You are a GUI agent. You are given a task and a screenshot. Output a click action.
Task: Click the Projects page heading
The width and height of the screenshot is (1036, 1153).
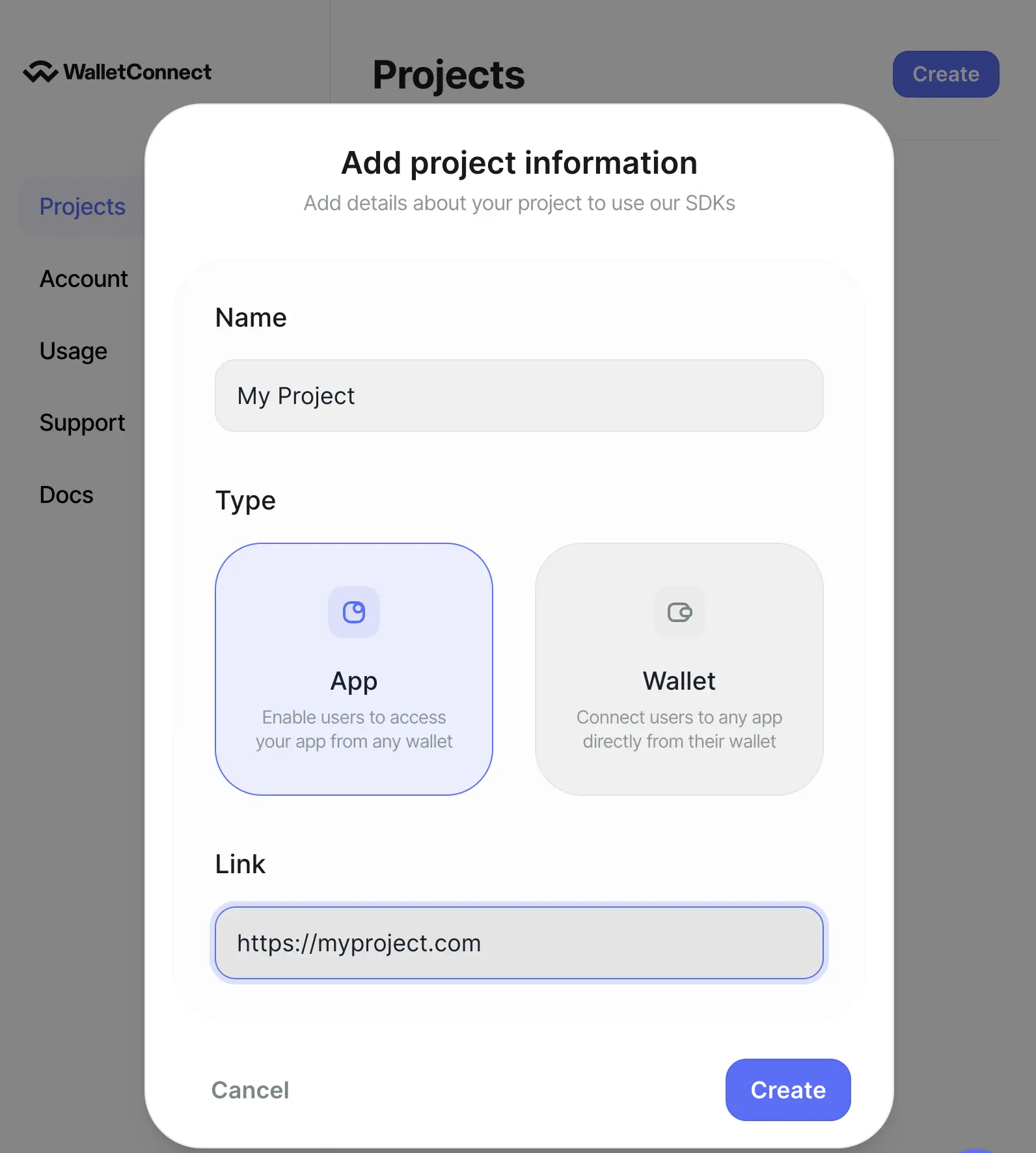[x=448, y=75]
